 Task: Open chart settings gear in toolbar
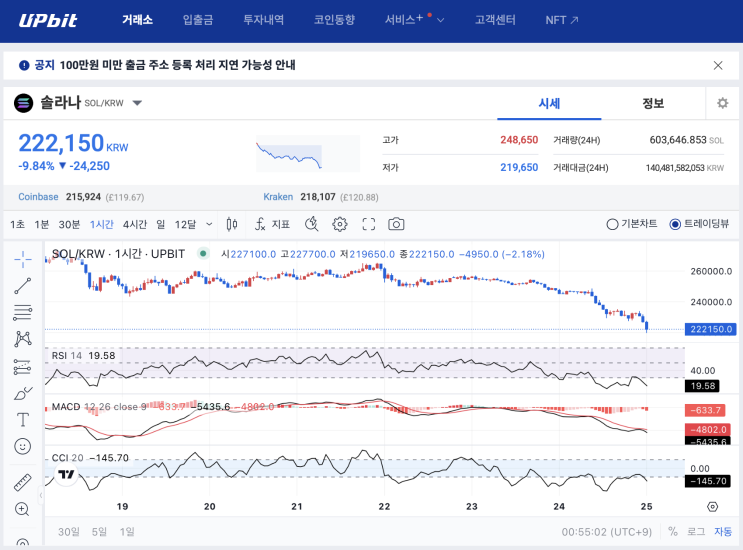pyautogui.click(x=340, y=224)
